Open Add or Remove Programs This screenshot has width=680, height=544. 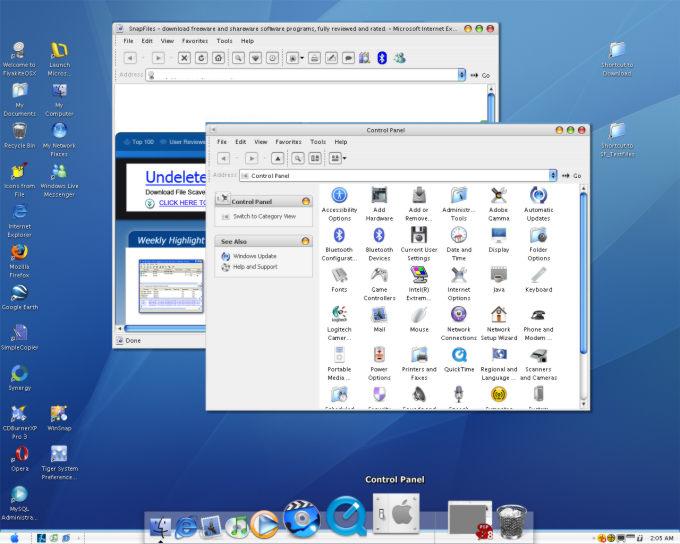pos(419,204)
